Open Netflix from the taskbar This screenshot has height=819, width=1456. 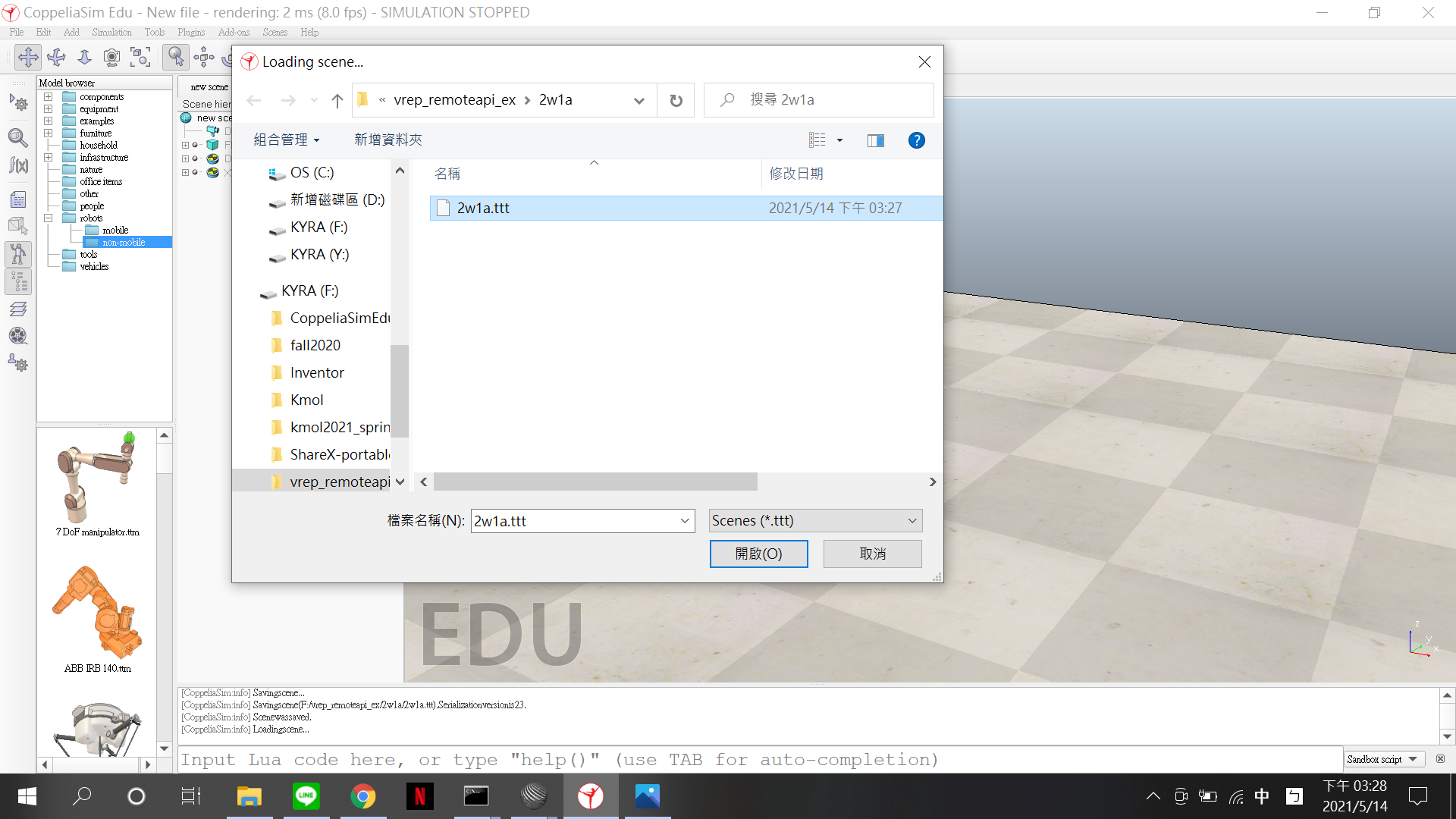tap(419, 796)
